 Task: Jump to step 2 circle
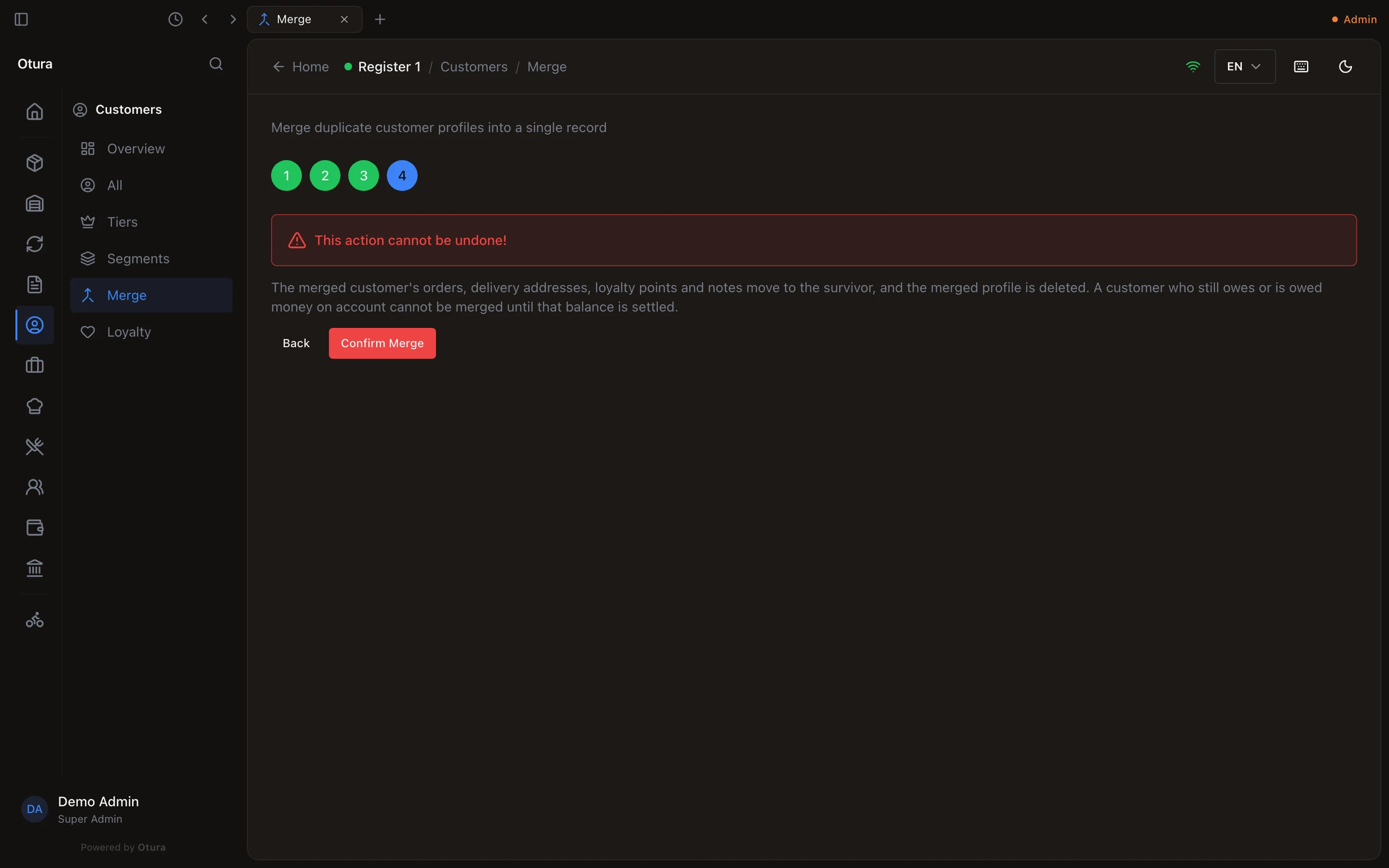point(325,176)
